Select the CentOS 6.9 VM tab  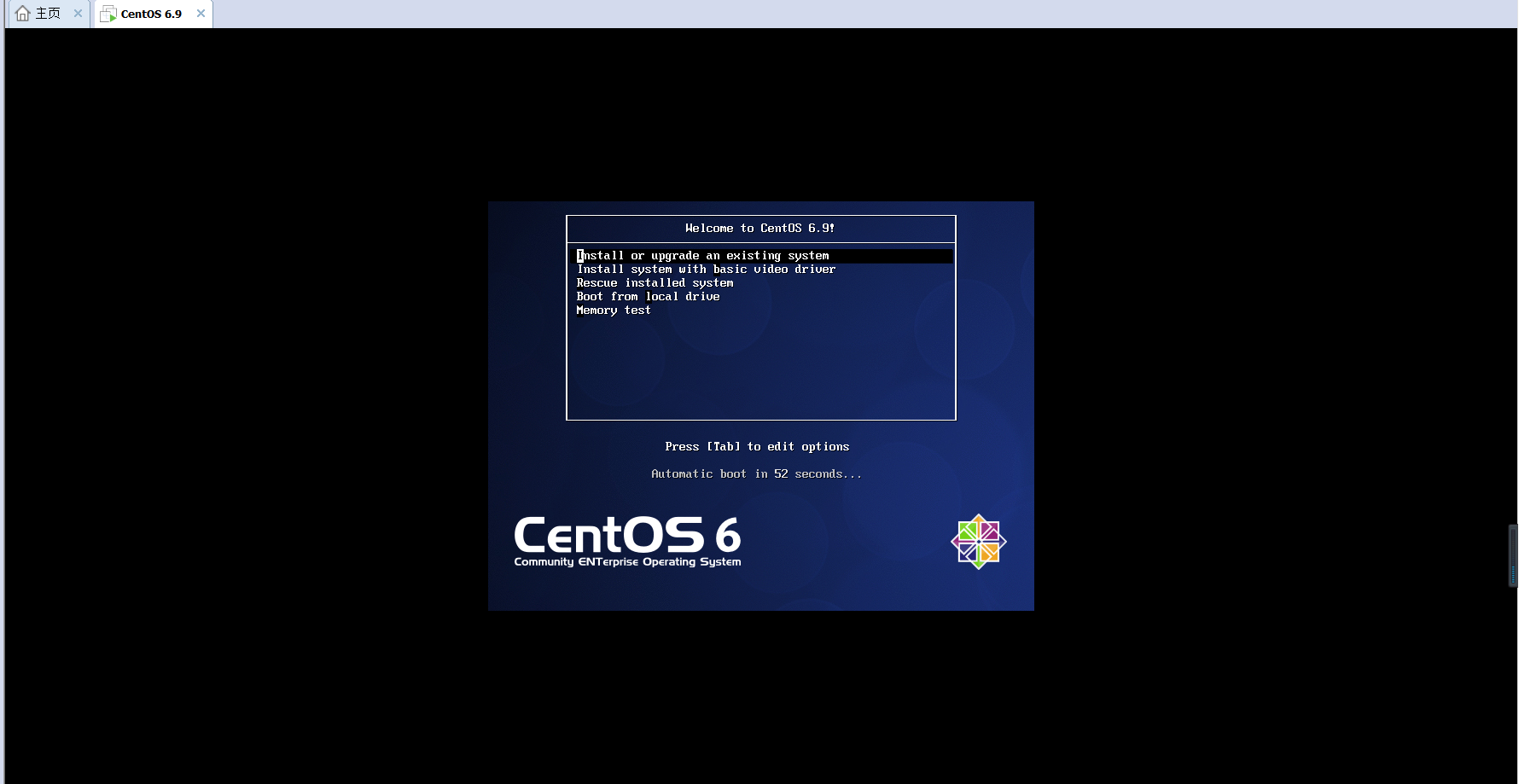tap(152, 14)
